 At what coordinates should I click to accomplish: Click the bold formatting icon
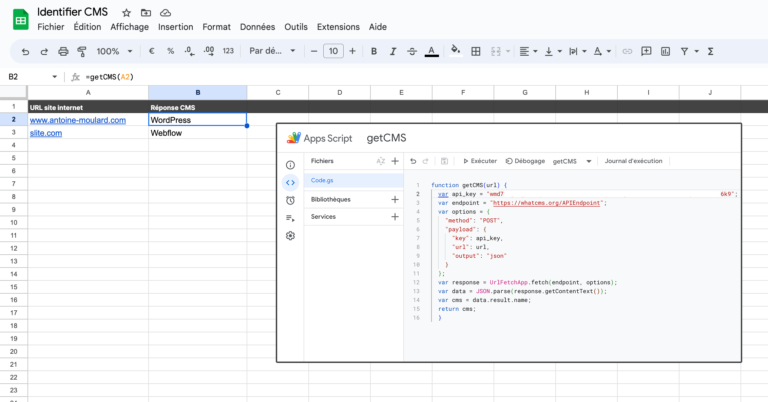point(374,51)
